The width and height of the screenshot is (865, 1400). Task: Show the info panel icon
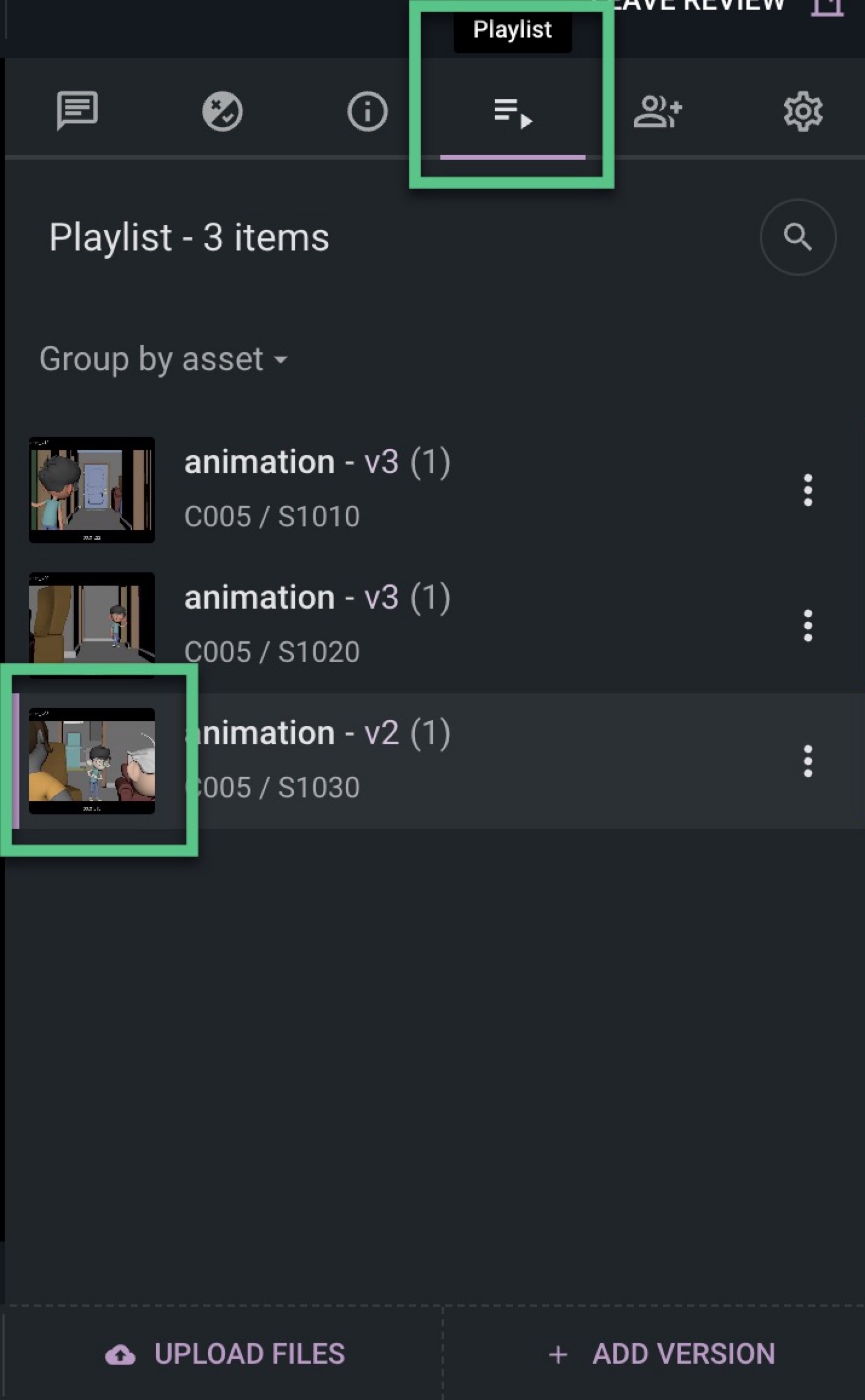(x=367, y=111)
